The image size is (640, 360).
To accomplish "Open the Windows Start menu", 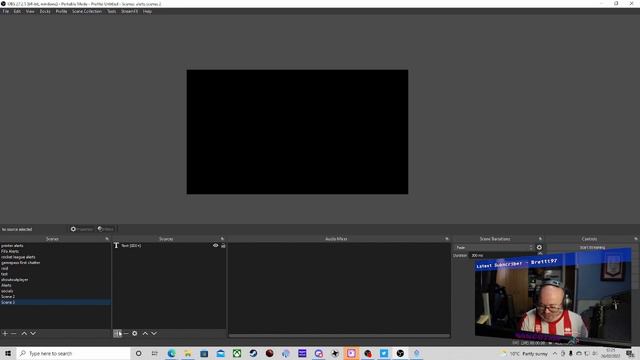I will [x=8, y=353].
